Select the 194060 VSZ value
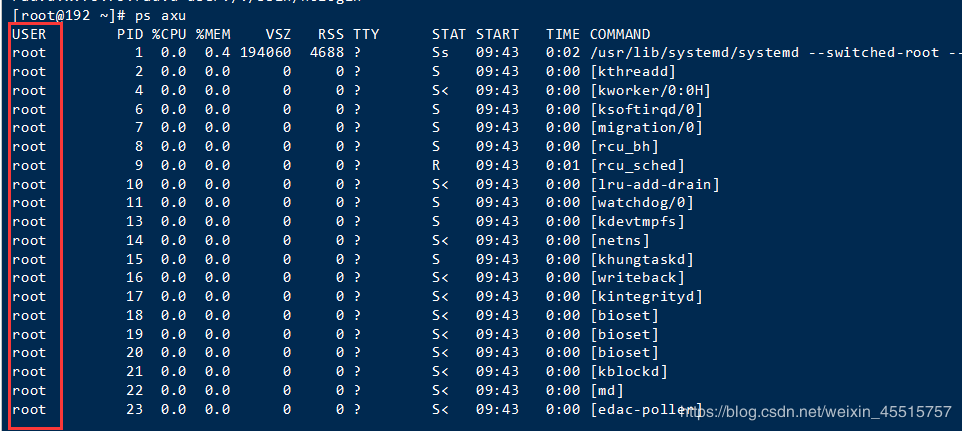Viewport: 962px width, 431px height. click(265, 53)
